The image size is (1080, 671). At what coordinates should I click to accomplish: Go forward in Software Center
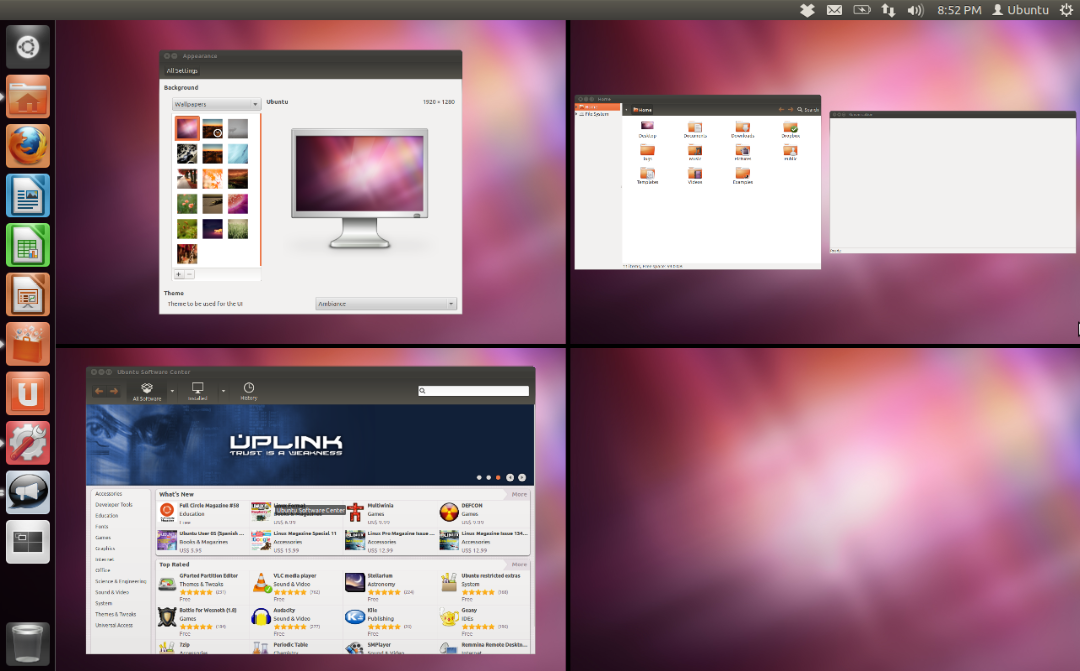[x=114, y=391]
